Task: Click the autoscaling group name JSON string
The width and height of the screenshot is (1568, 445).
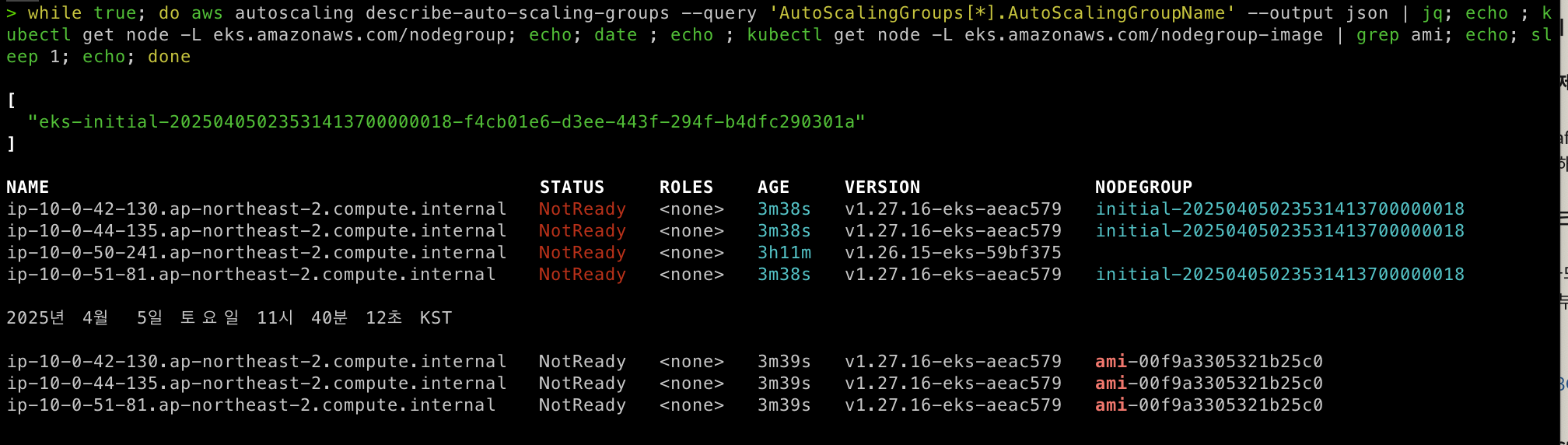Action: click(446, 122)
